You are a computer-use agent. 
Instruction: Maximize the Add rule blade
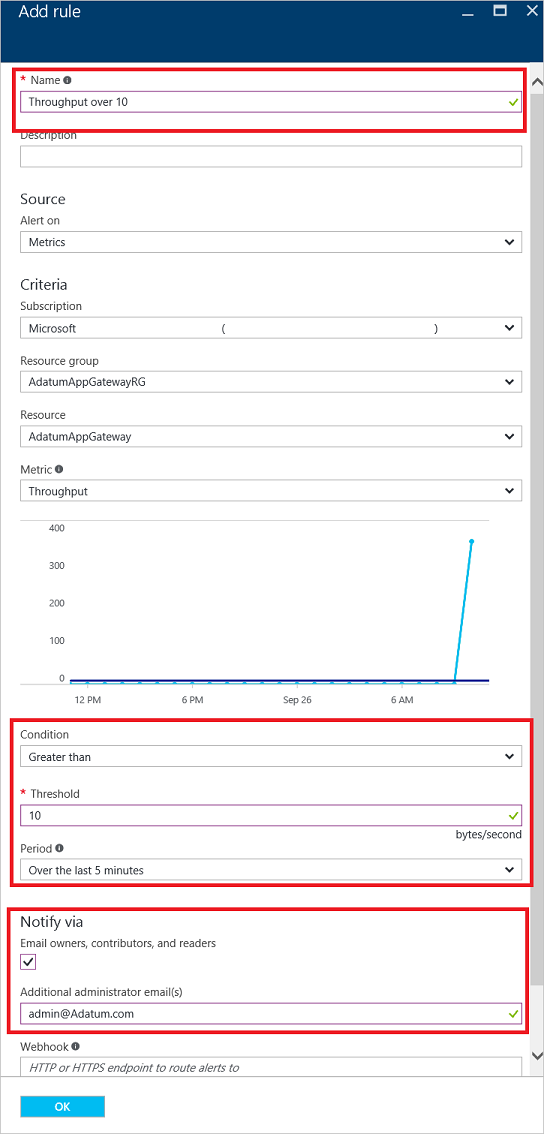499,11
